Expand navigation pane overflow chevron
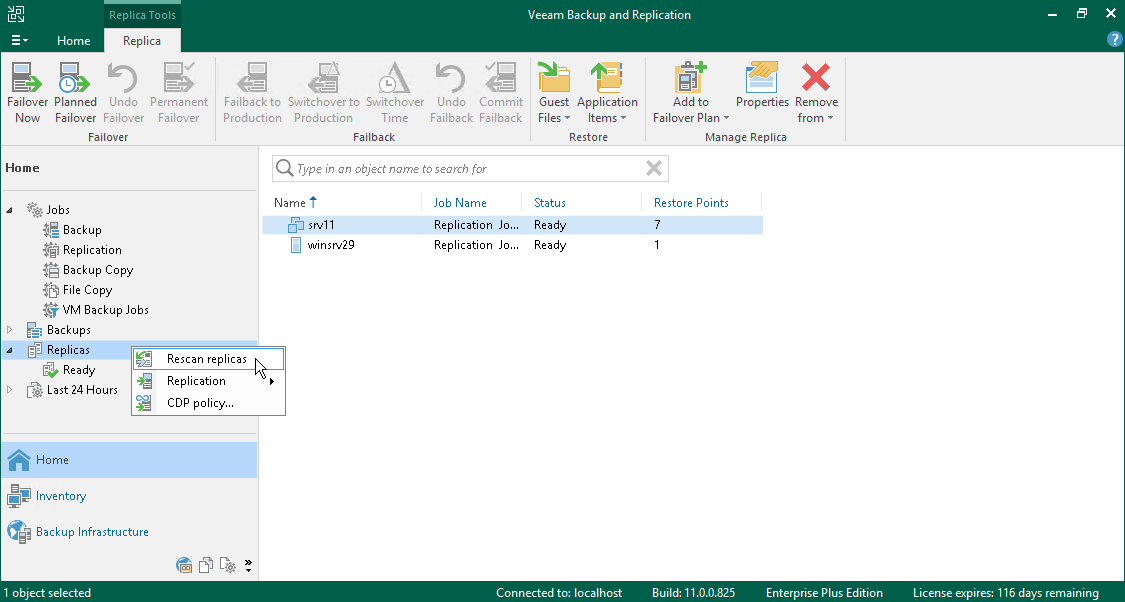The width and height of the screenshot is (1125, 602). tap(248, 565)
